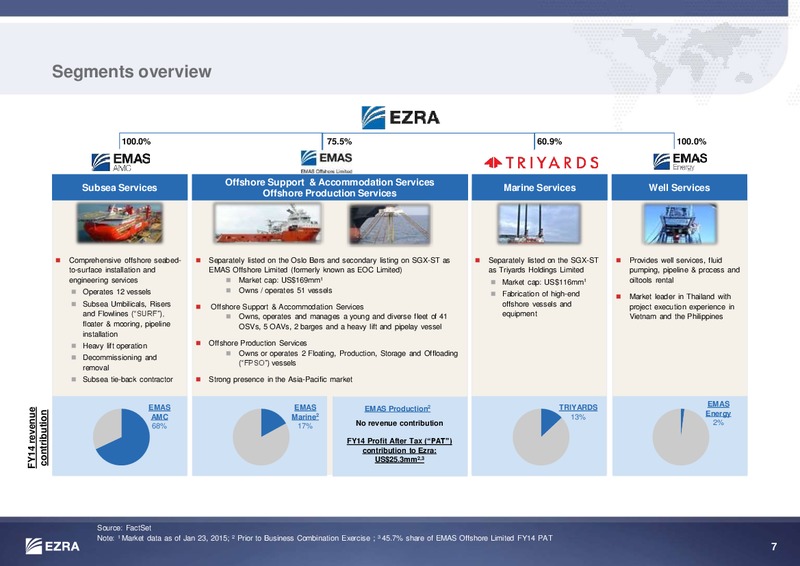This screenshot has width=800, height=566.
Task: Select the Subsea Services header
Action: [x=119, y=187]
